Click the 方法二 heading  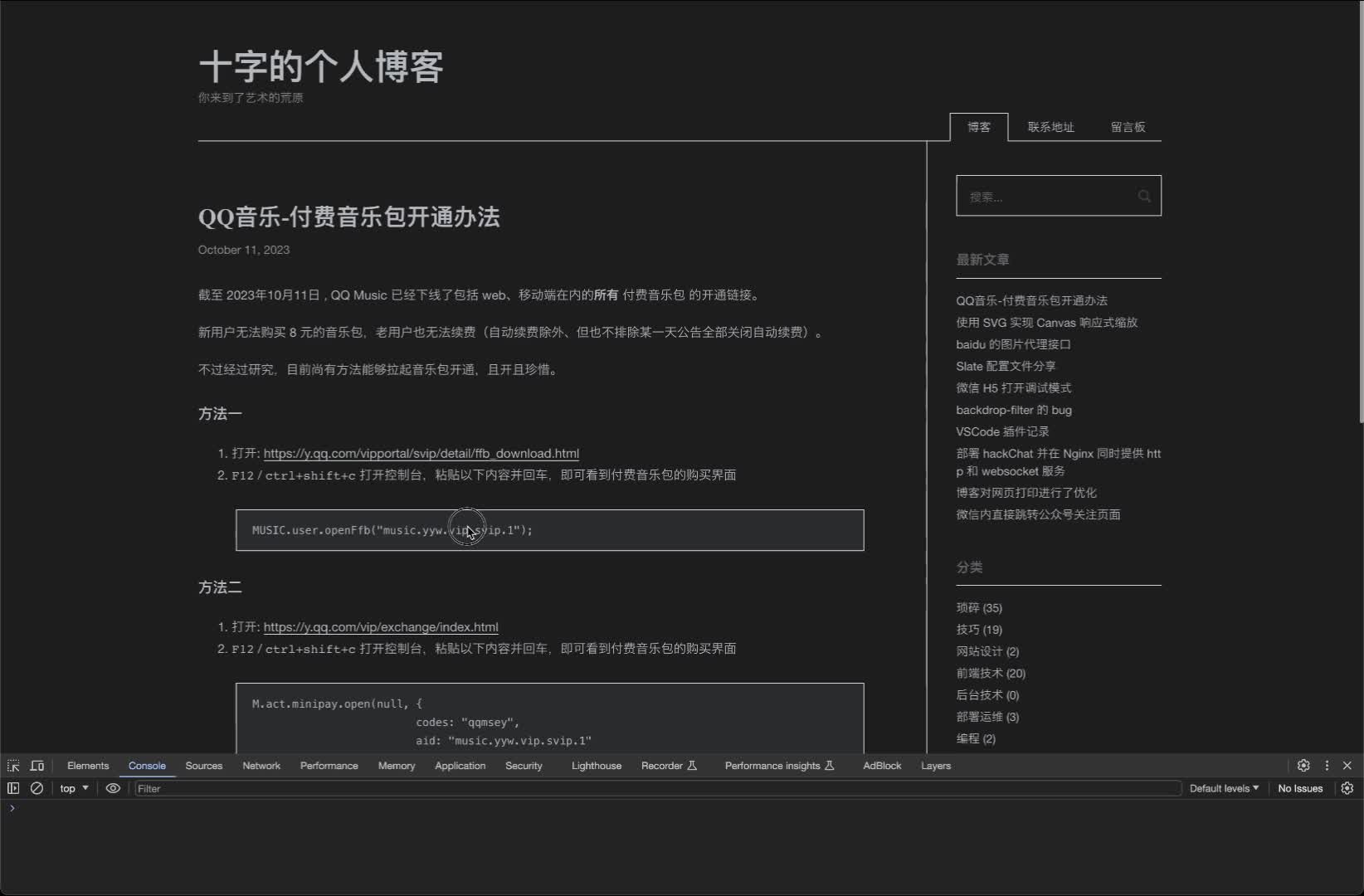point(220,587)
